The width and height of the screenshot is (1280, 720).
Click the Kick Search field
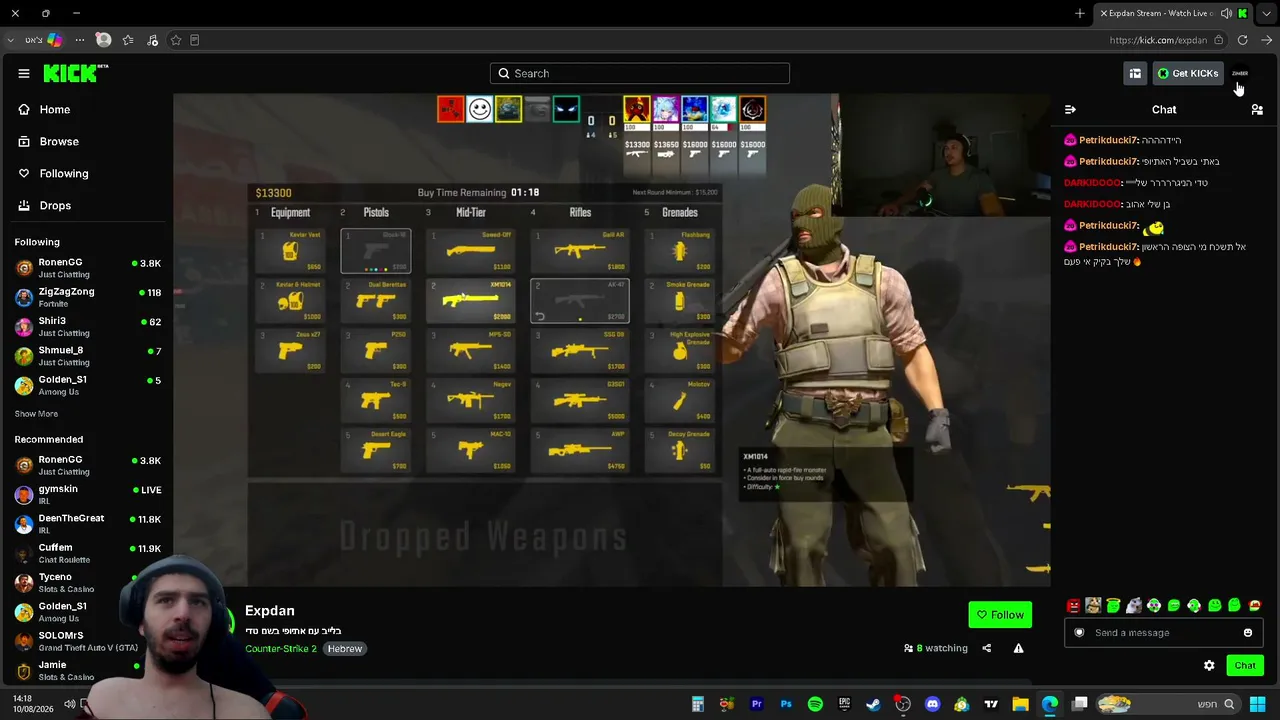pyautogui.click(x=640, y=73)
